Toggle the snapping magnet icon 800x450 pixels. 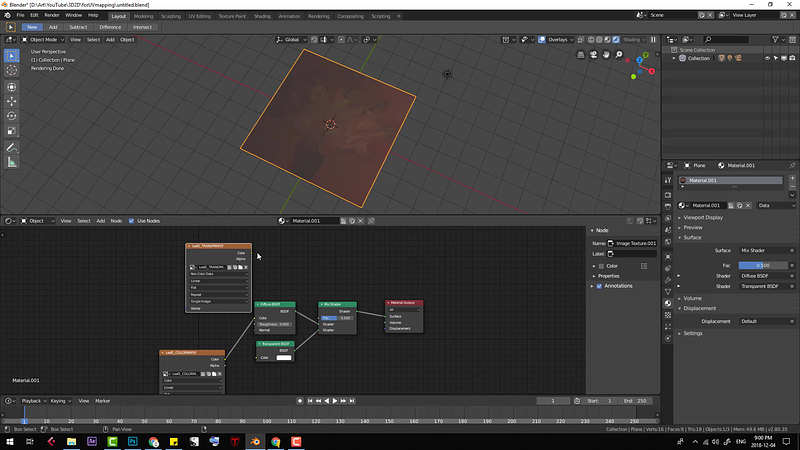point(314,39)
